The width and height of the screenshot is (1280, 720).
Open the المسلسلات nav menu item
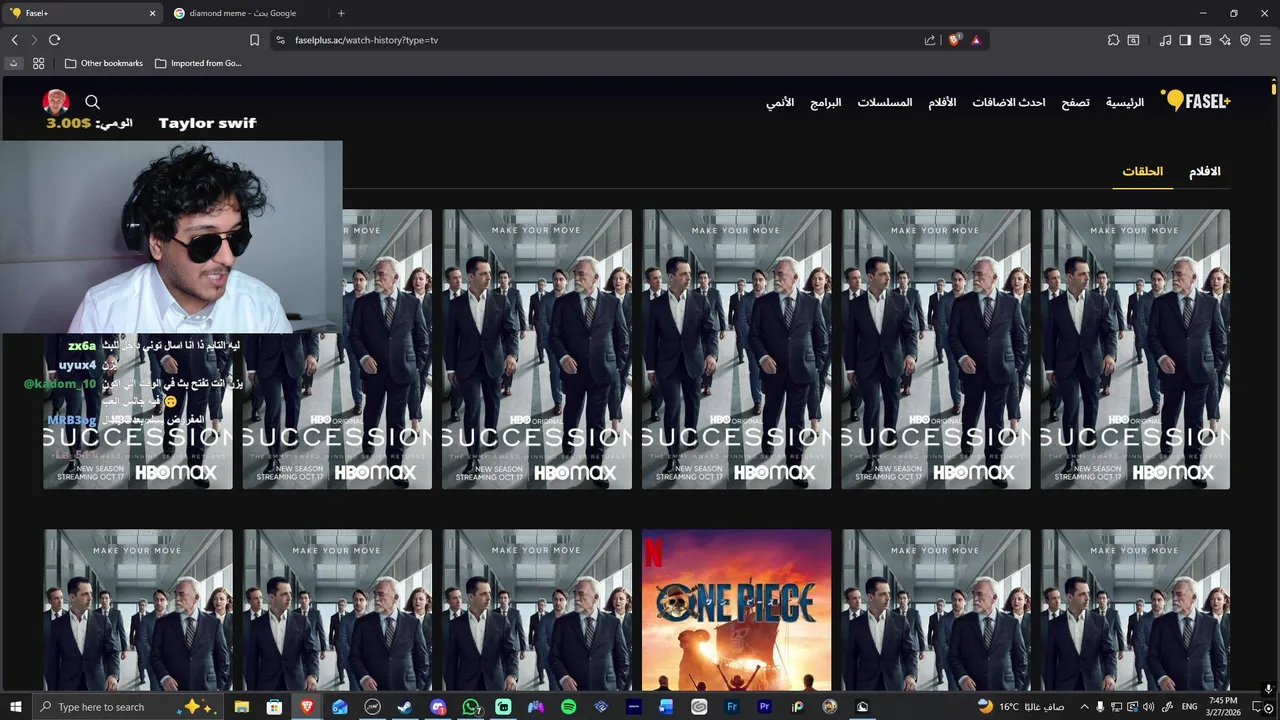point(885,102)
